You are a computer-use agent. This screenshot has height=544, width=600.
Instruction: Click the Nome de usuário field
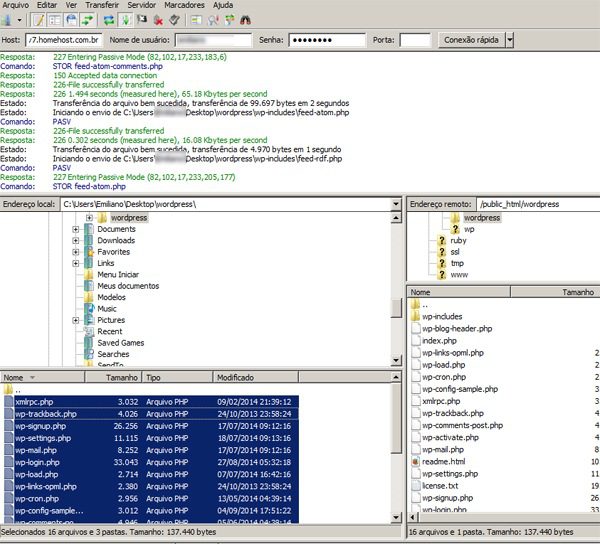213,40
